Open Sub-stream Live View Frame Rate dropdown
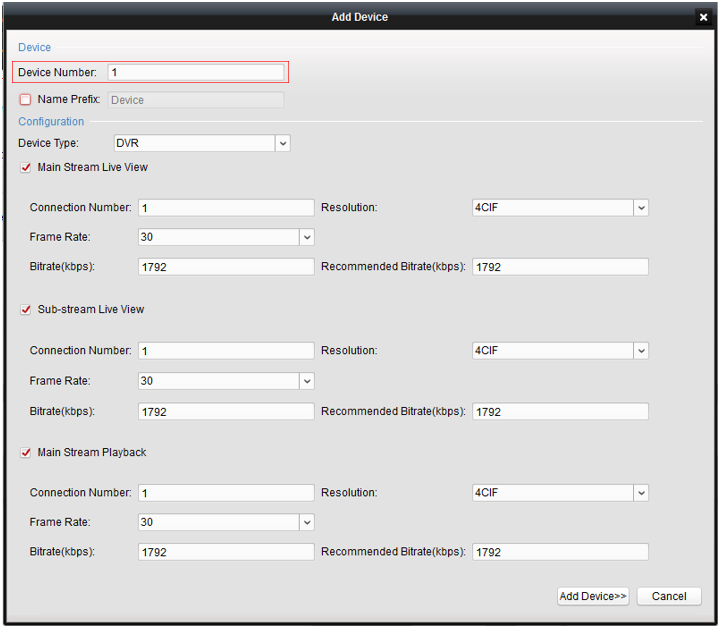Viewport: 720px width, 626px height. click(x=307, y=381)
